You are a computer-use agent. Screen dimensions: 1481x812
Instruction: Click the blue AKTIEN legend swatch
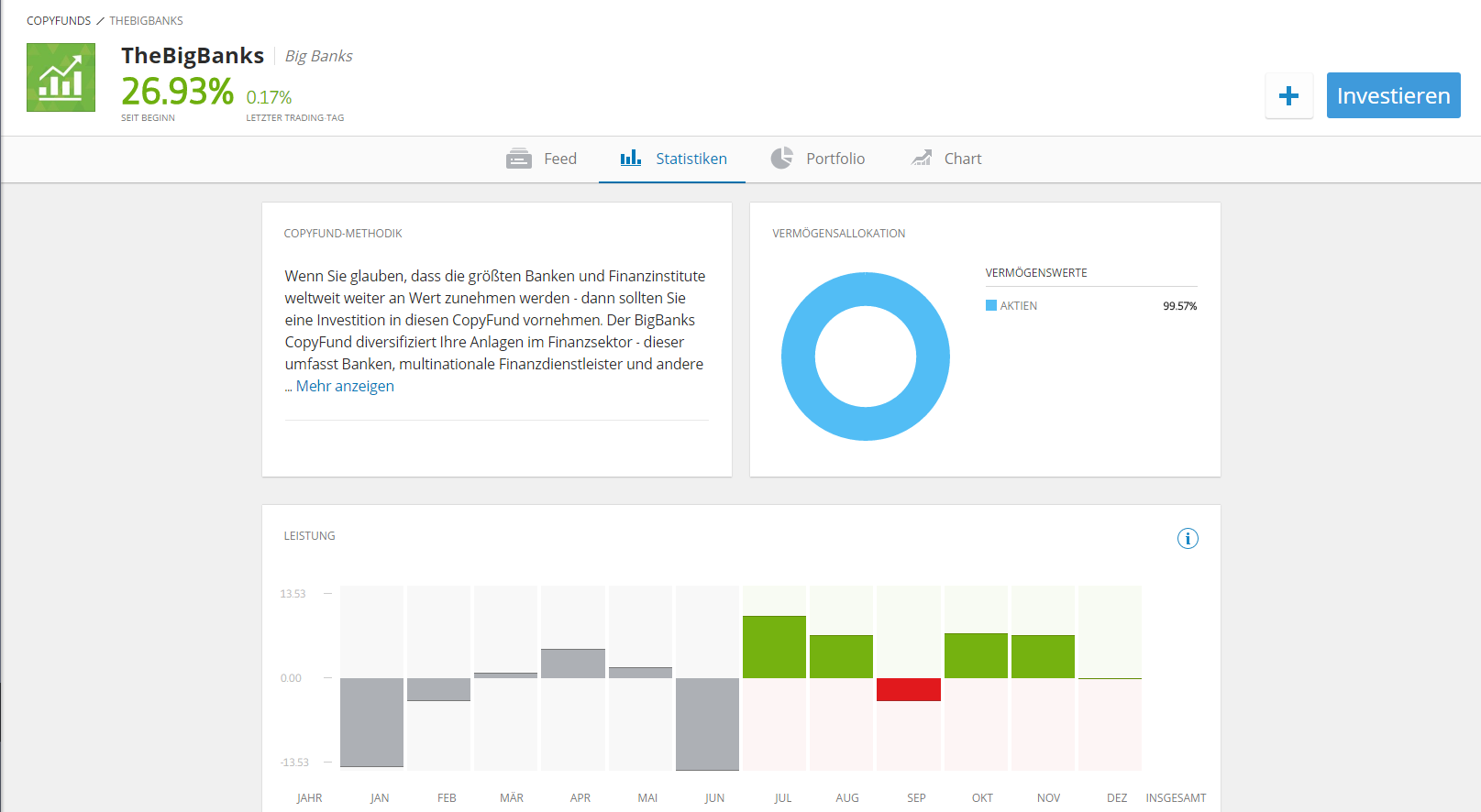[x=991, y=305]
